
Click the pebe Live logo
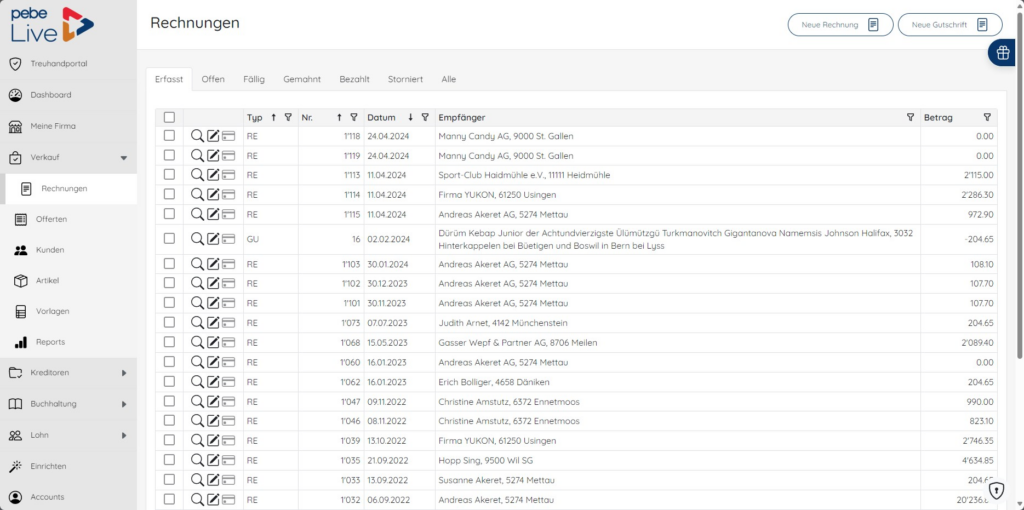pyautogui.click(x=52, y=24)
